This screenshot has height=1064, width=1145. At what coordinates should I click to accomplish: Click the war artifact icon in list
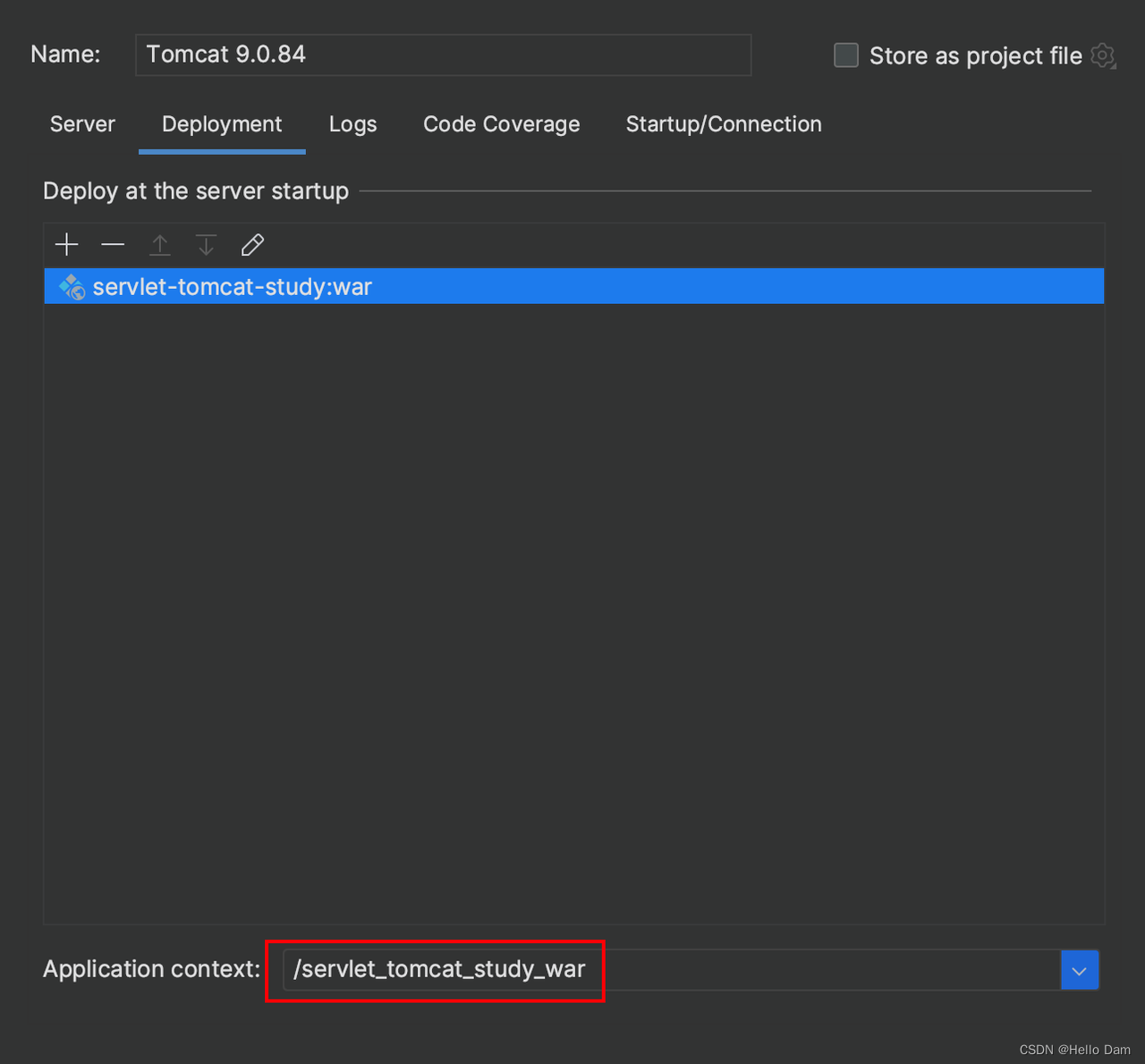[x=72, y=287]
